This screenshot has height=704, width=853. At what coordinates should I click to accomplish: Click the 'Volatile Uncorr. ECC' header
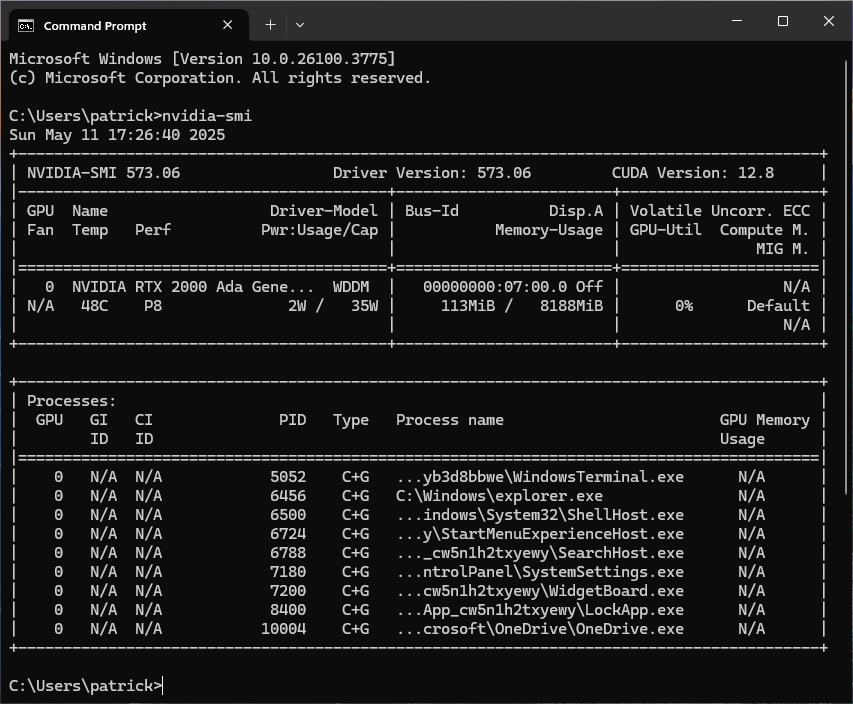point(720,211)
